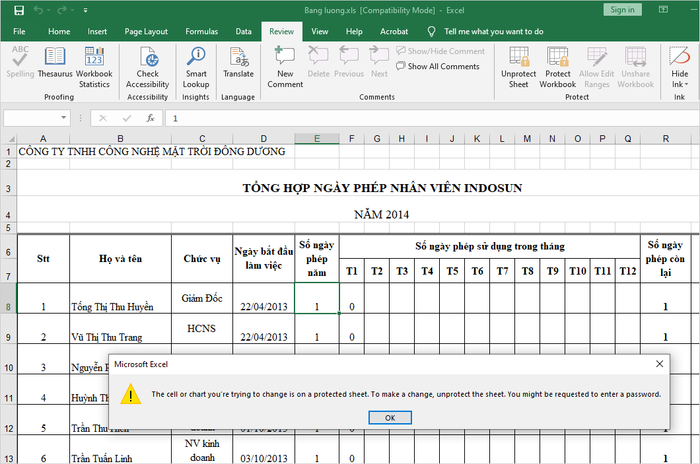The image size is (700, 464).
Task: Switch to the Page Layout tab
Action: pyautogui.click(x=146, y=31)
